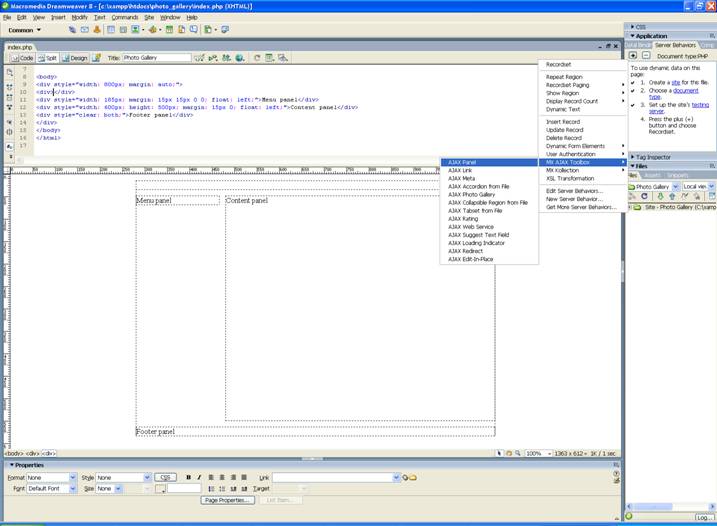Click Preview/Debug in Browser globe icon
The height and width of the screenshot is (526, 717).
coord(240,58)
